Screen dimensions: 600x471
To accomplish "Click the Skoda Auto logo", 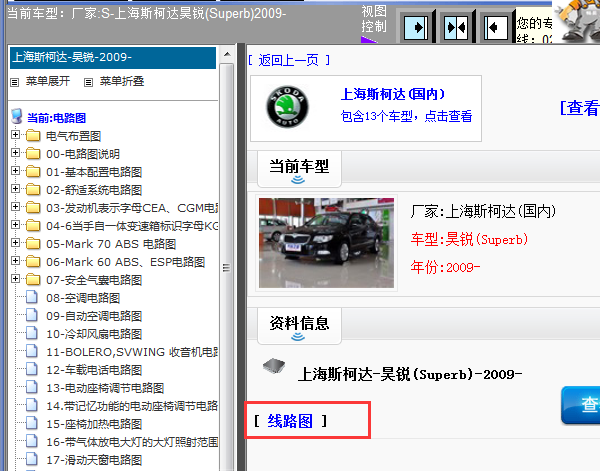I will [287, 107].
